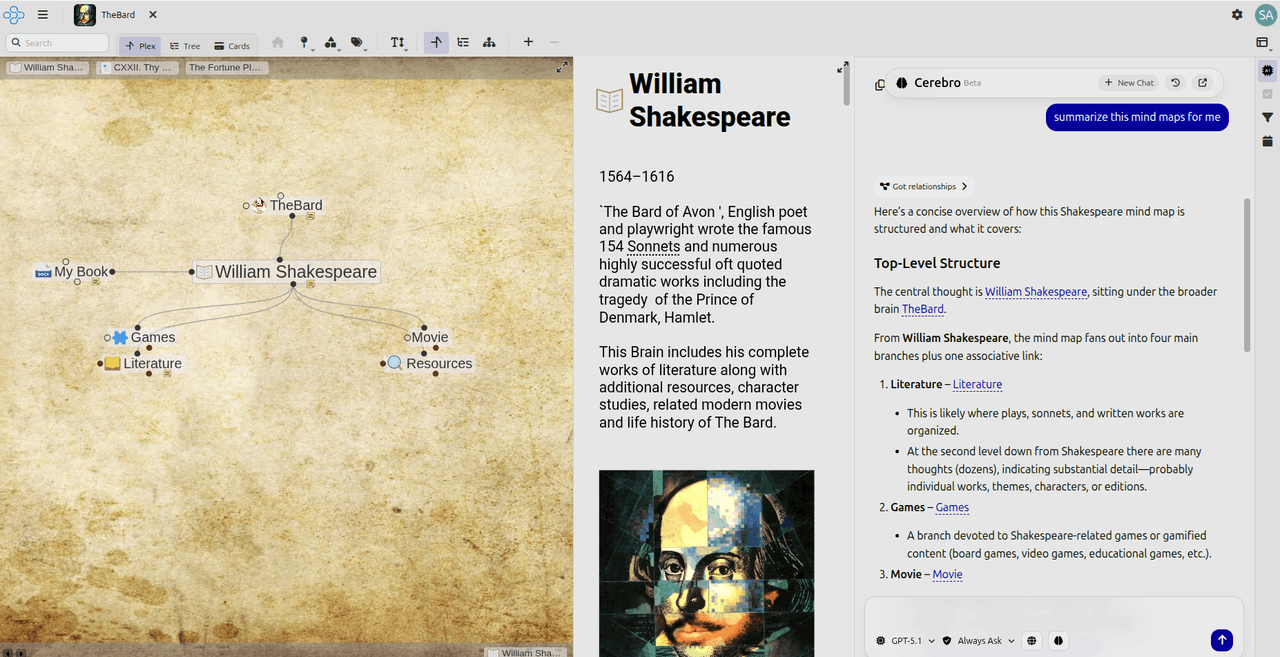The width and height of the screenshot is (1280, 657).
Task: Open the filter funnel sidebar icon
Action: [x=1268, y=118]
